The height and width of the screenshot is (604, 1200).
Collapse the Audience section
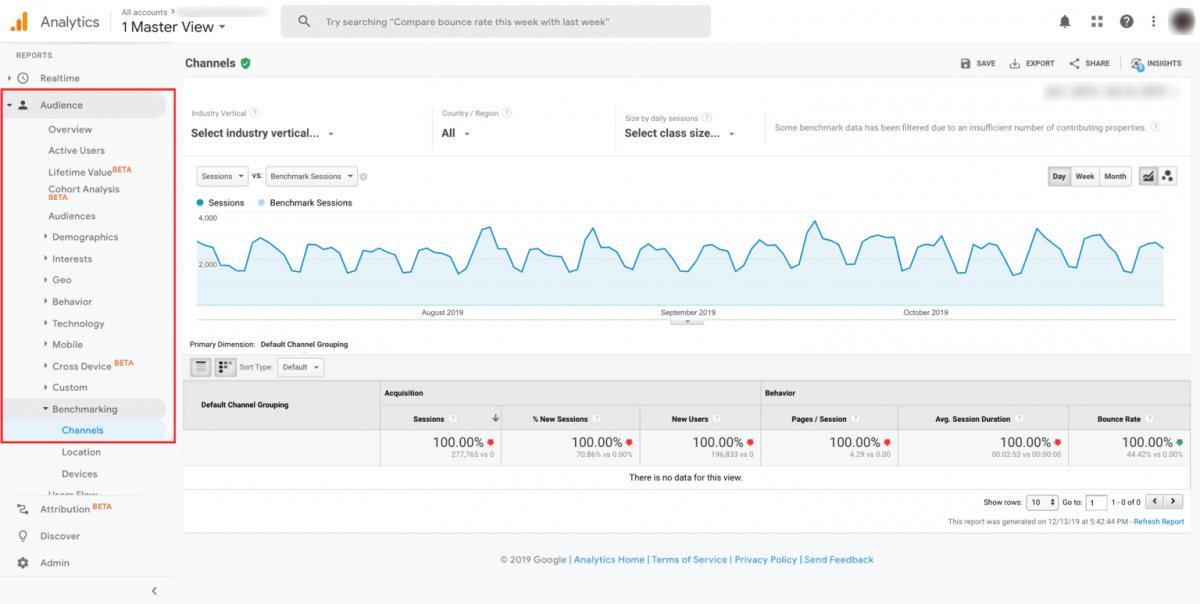click(9, 105)
